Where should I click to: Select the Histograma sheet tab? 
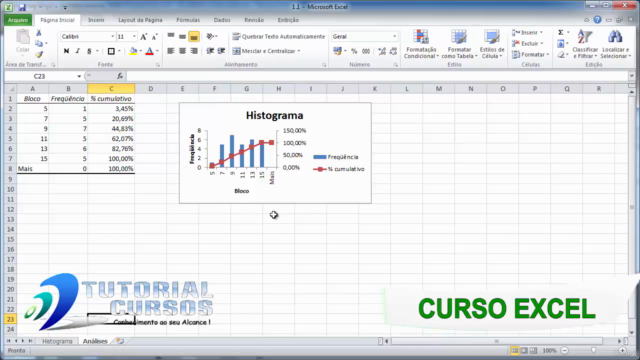[x=57, y=341]
